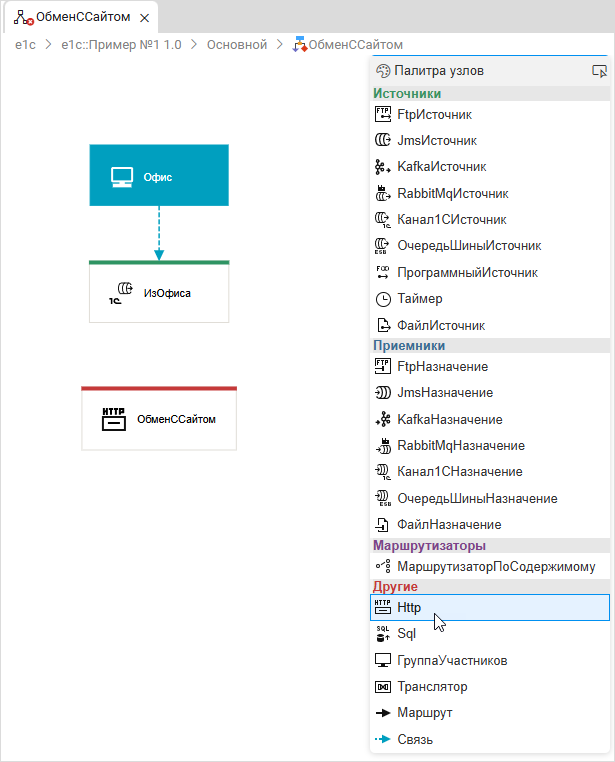The height and width of the screenshot is (762, 615).
Task: Click the dashed link from Офис to ИзОфиса
Action: click(159, 233)
